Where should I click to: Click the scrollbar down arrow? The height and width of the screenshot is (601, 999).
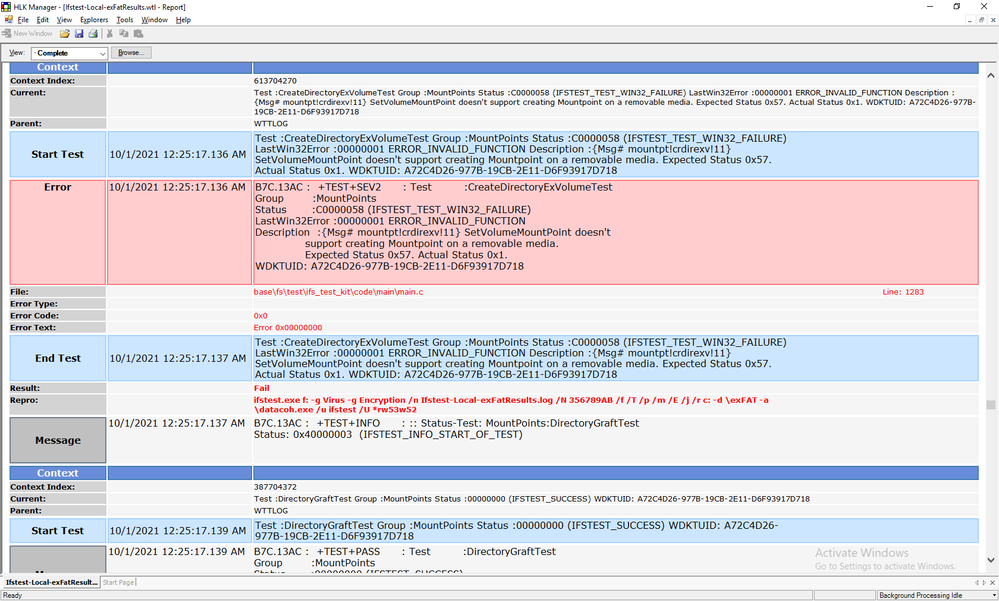991,560
